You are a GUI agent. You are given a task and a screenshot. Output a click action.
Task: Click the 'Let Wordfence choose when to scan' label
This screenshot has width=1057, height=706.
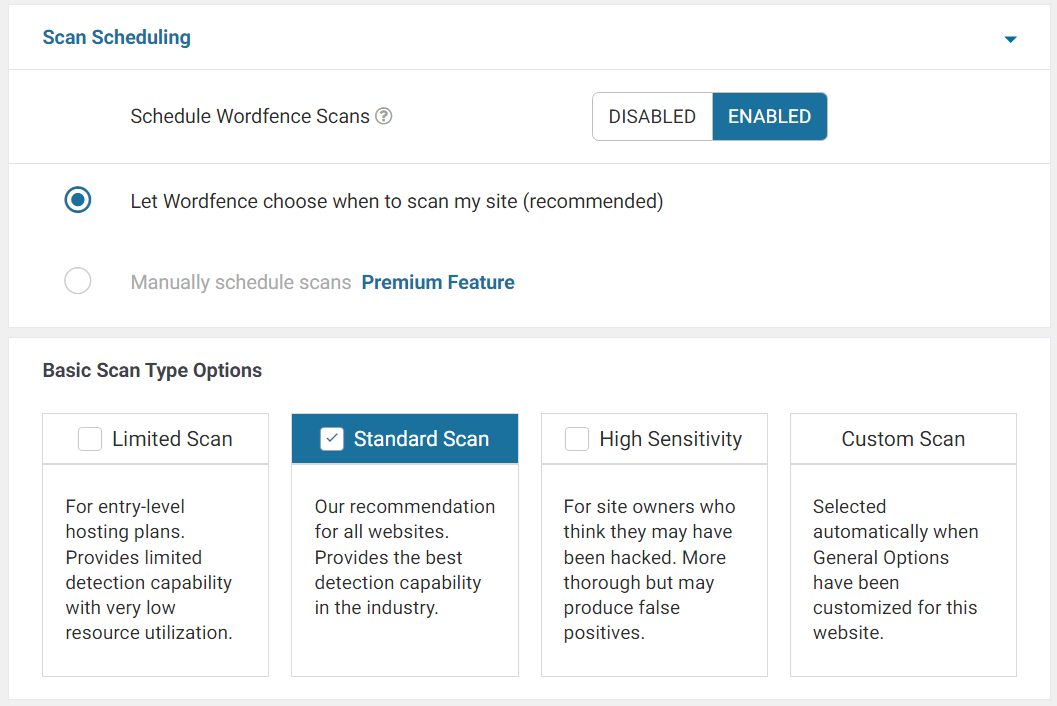click(396, 201)
